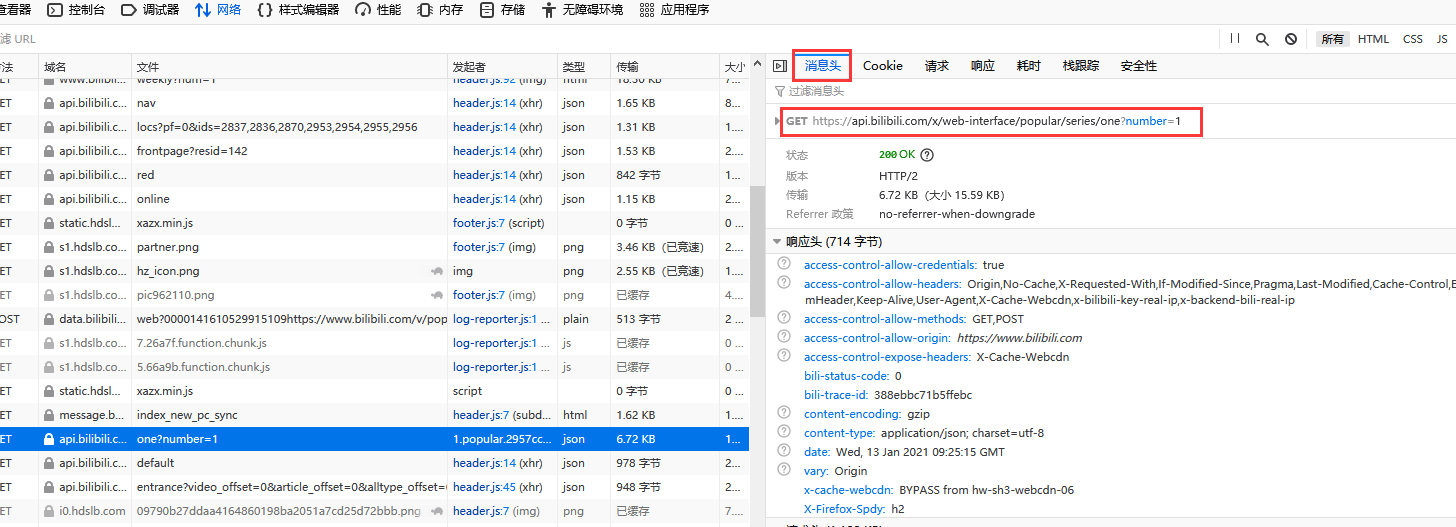Open the 控制台 console tool tab
The image size is (1456, 527).
tap(76, 10)
